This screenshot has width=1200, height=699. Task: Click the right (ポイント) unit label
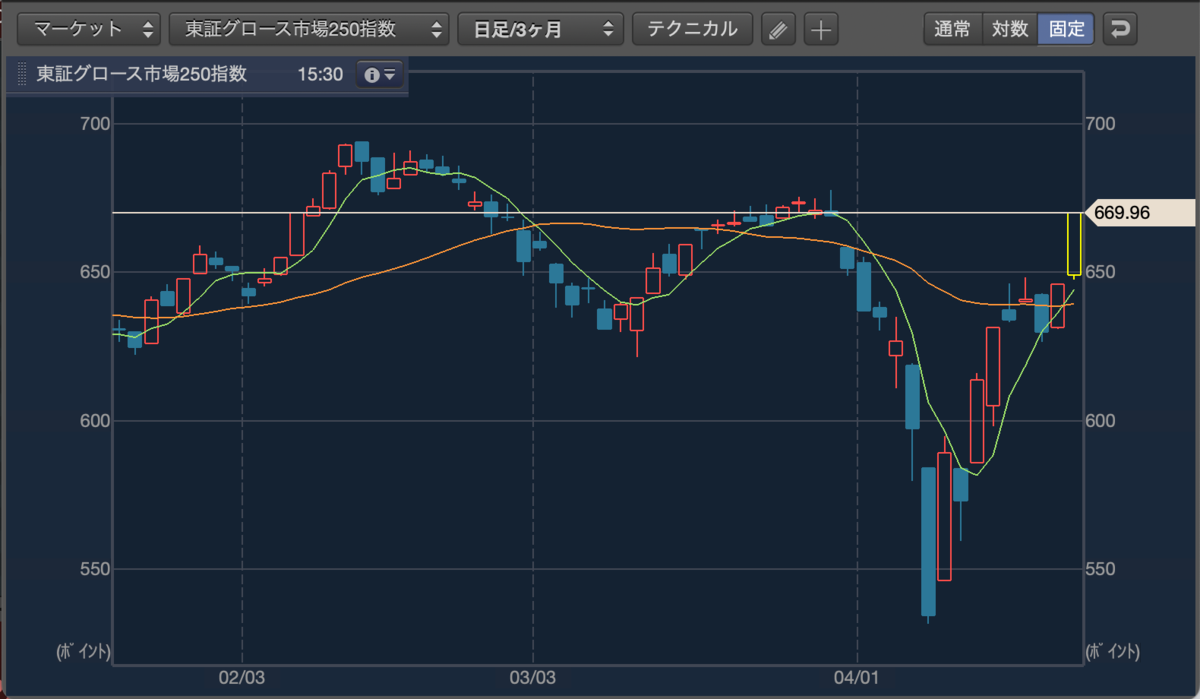pos(1111,652)
